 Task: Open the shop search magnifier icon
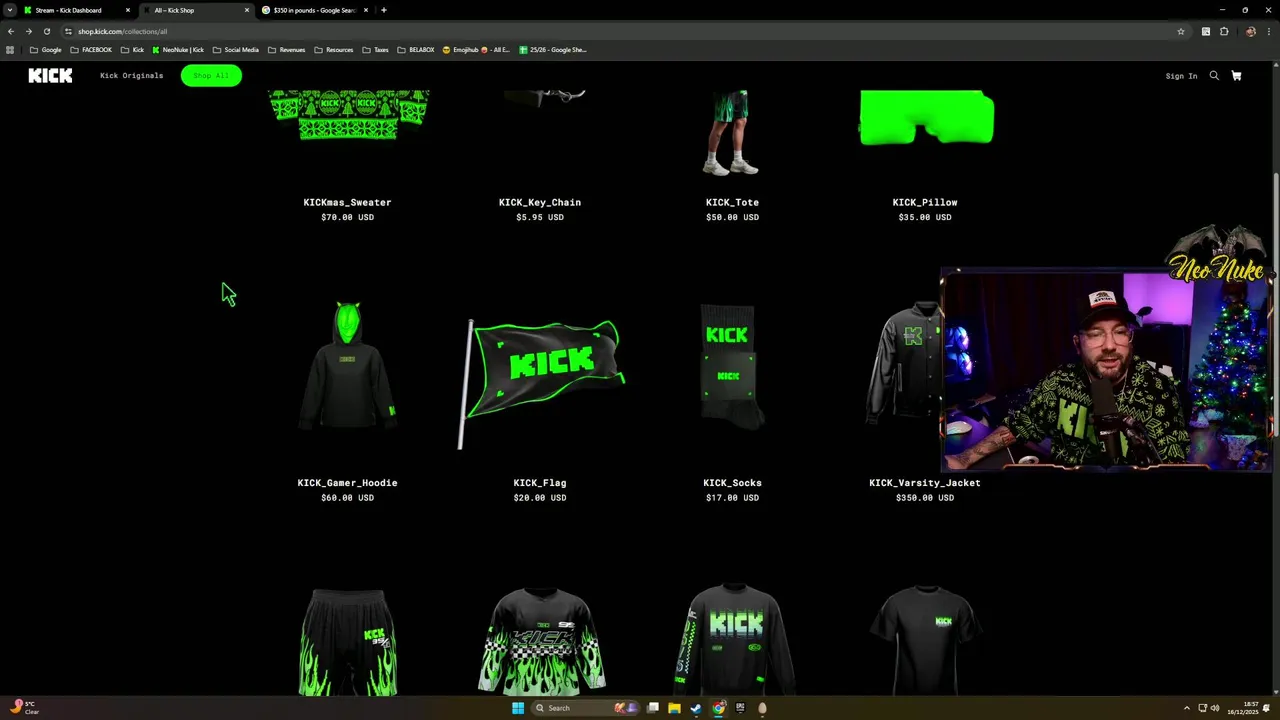(x=1214, y=76)
